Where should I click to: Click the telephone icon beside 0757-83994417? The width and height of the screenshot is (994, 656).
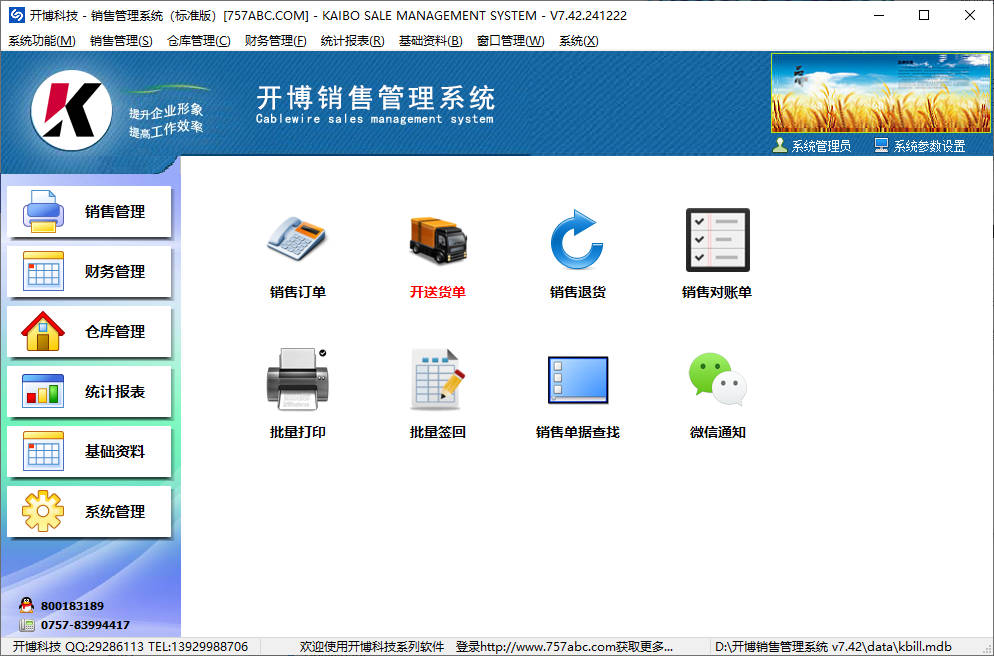(26, 625)
